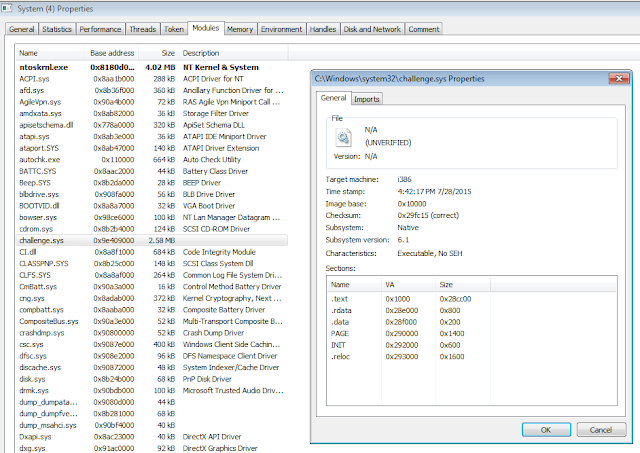
Task: Select Beep.SYS in module list
Action: tap(152, 183)
